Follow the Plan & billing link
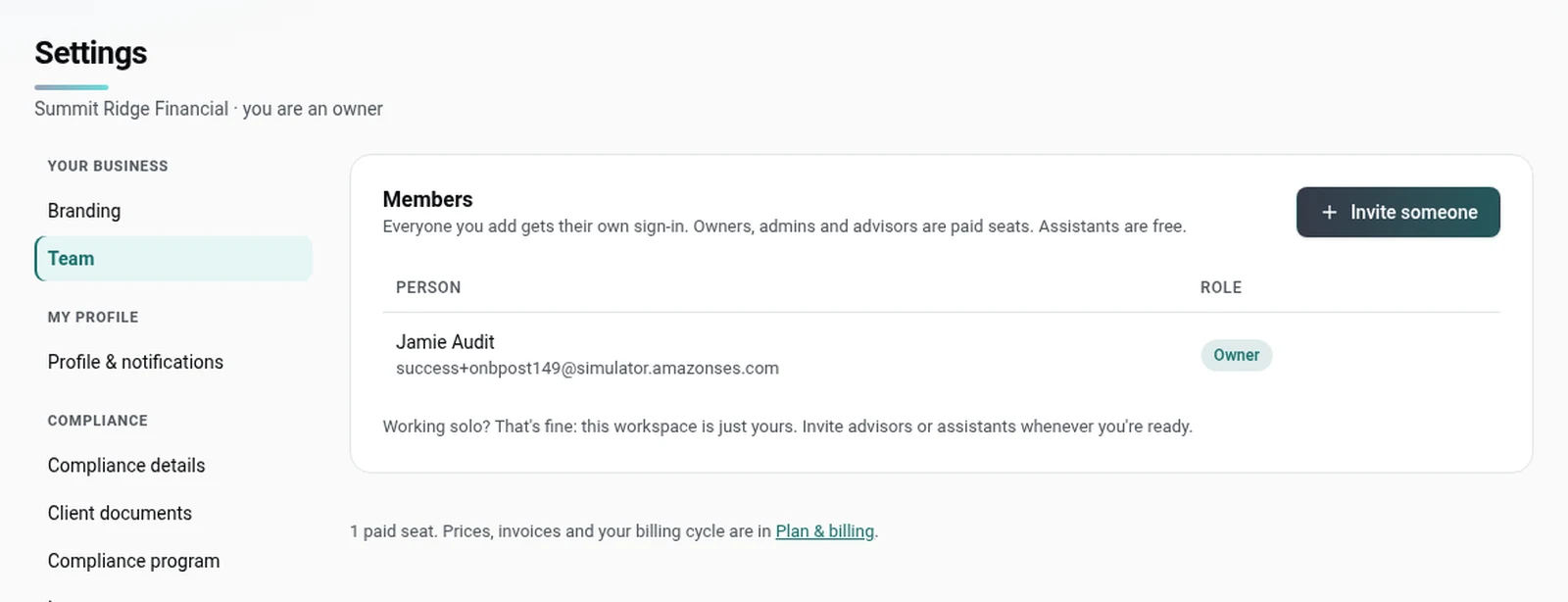 (824, 531)
